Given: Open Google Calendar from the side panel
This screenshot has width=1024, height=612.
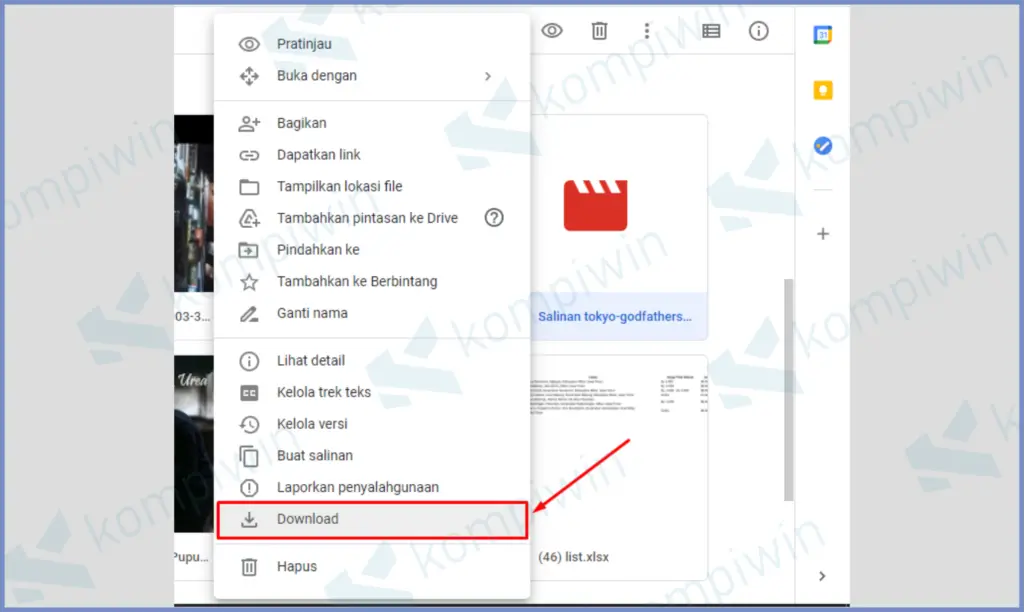Looking at the screenshot, I should tap(822, 35).
